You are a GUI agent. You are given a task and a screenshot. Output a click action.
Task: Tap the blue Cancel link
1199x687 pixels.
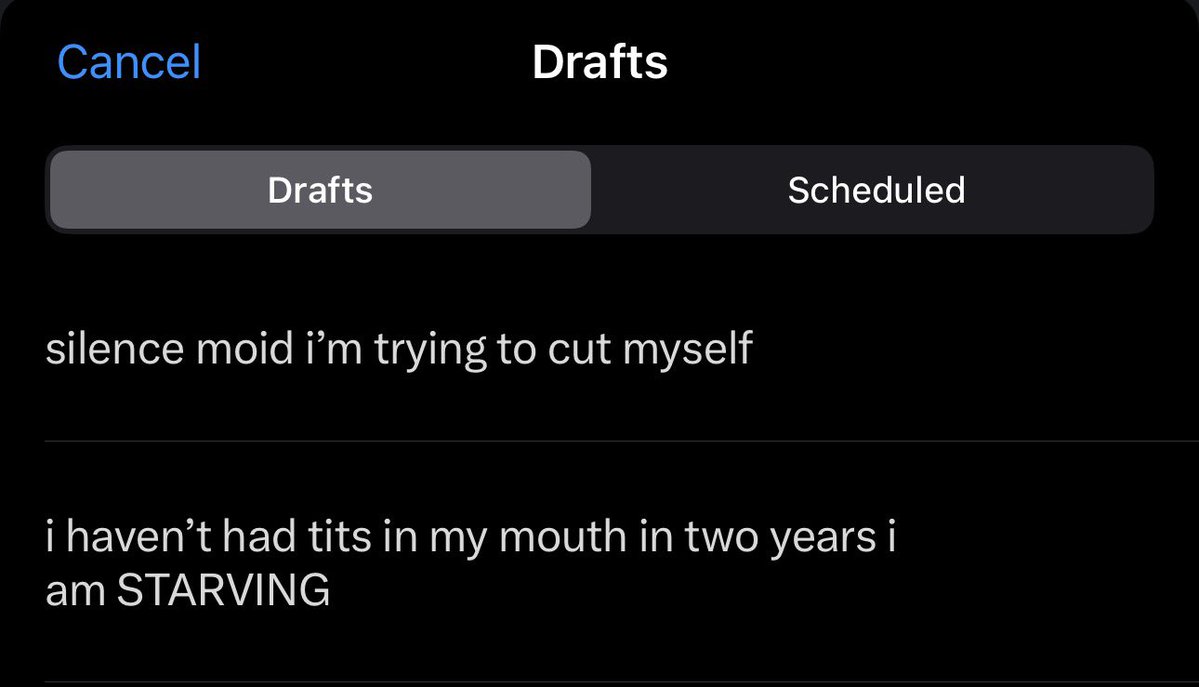tap(128, 62)
